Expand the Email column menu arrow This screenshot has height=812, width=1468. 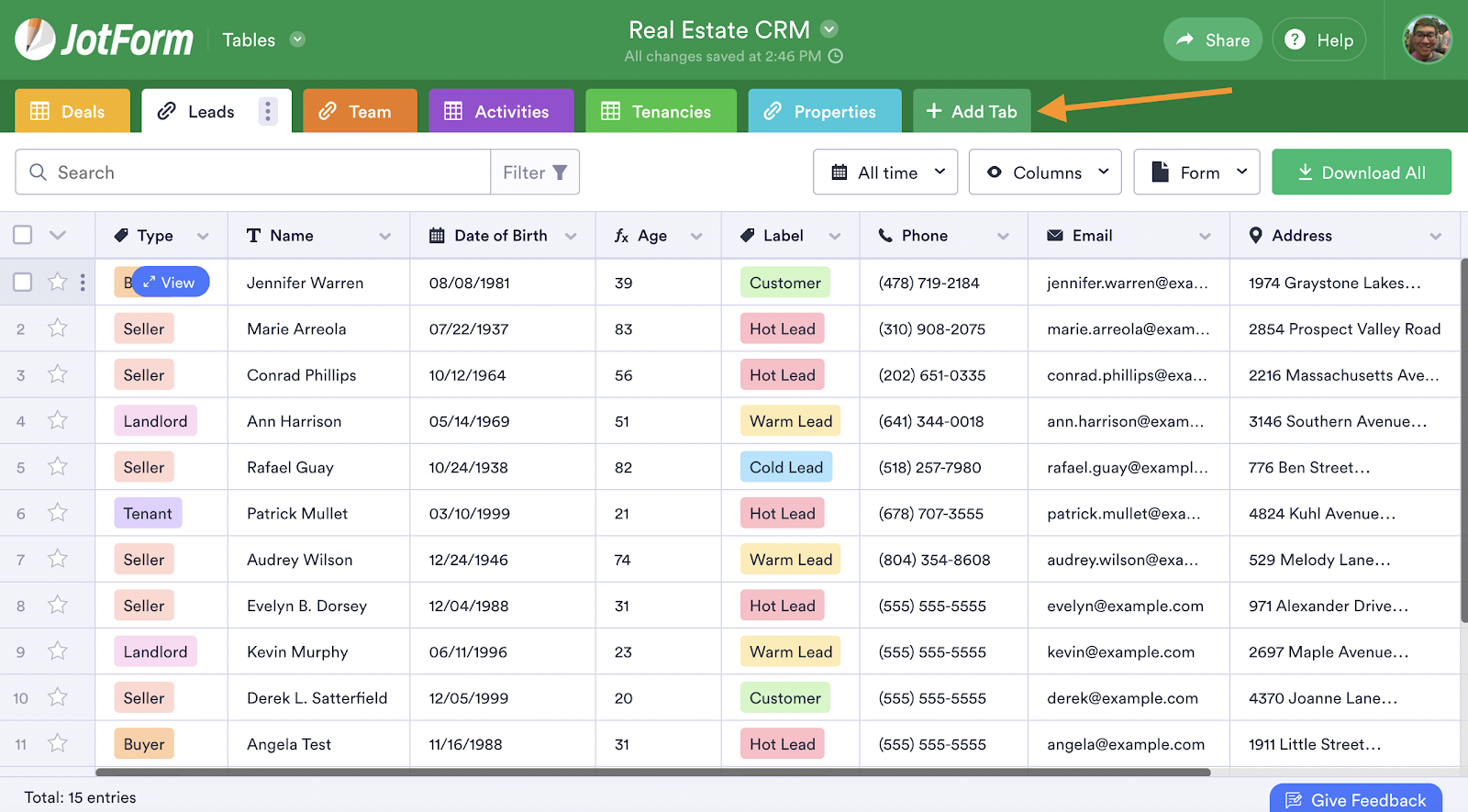[x=1205, y=236]
